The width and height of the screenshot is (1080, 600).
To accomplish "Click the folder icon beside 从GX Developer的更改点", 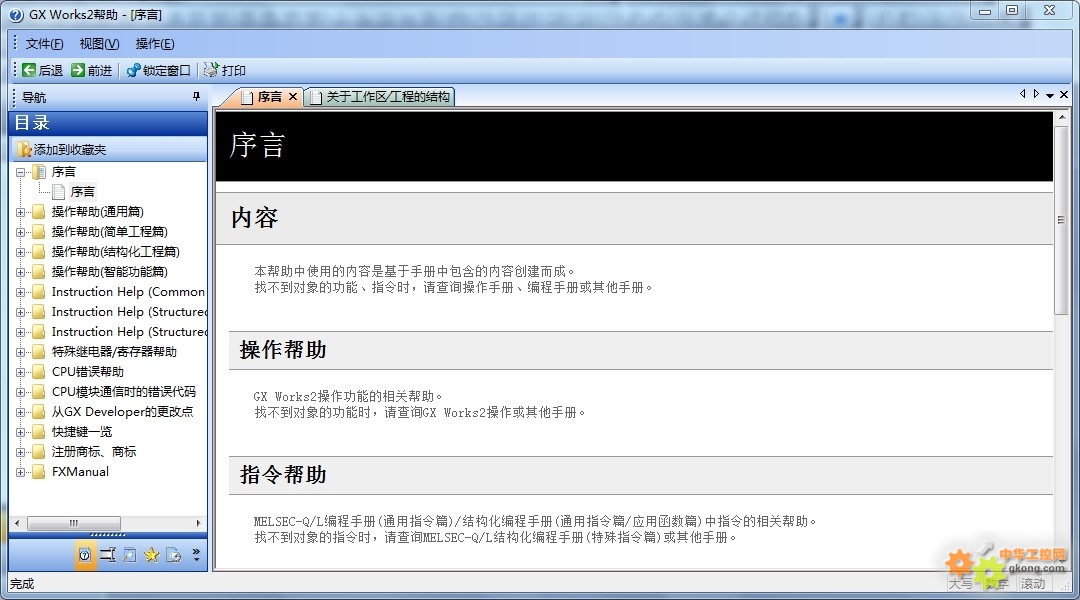I will click(39, 412).
